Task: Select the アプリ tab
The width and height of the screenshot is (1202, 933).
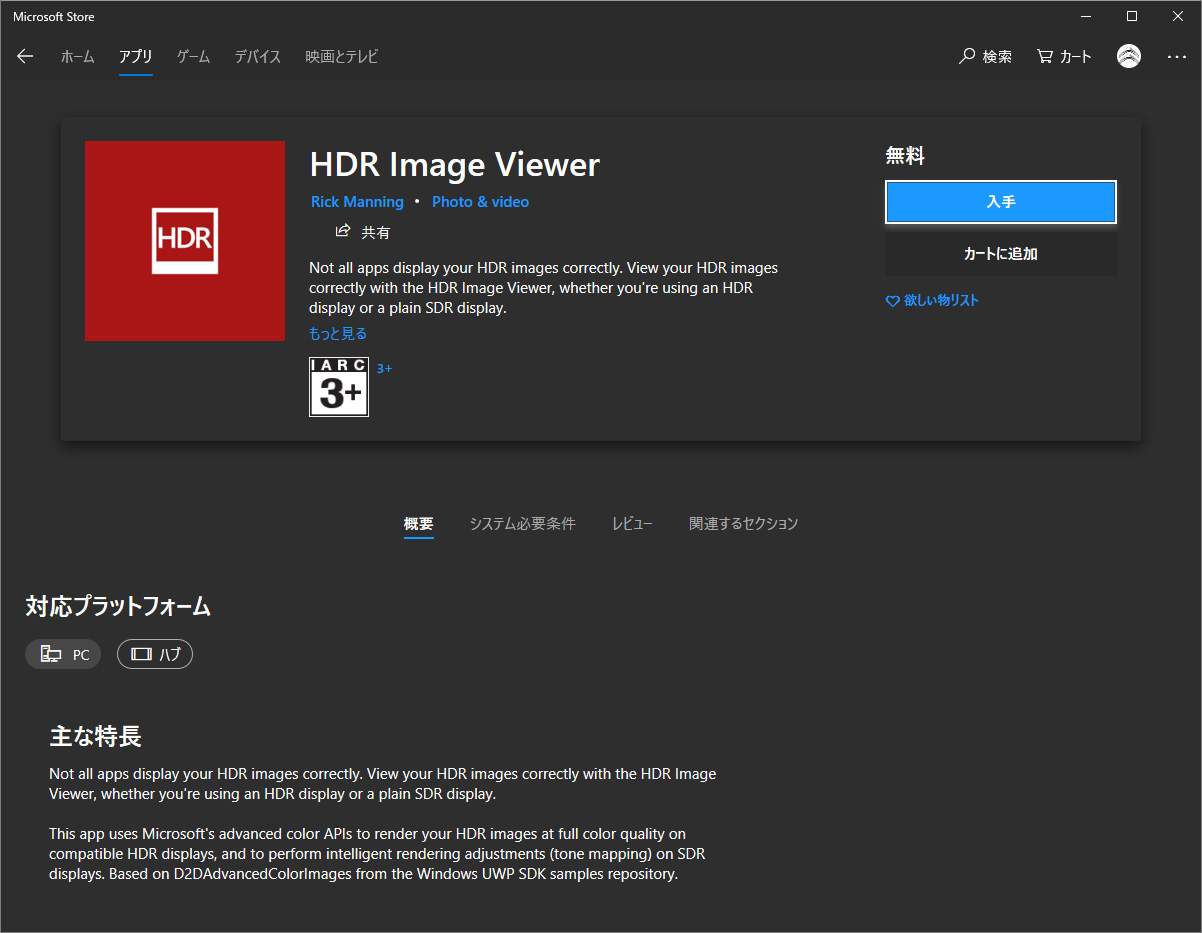Action: 136,57
